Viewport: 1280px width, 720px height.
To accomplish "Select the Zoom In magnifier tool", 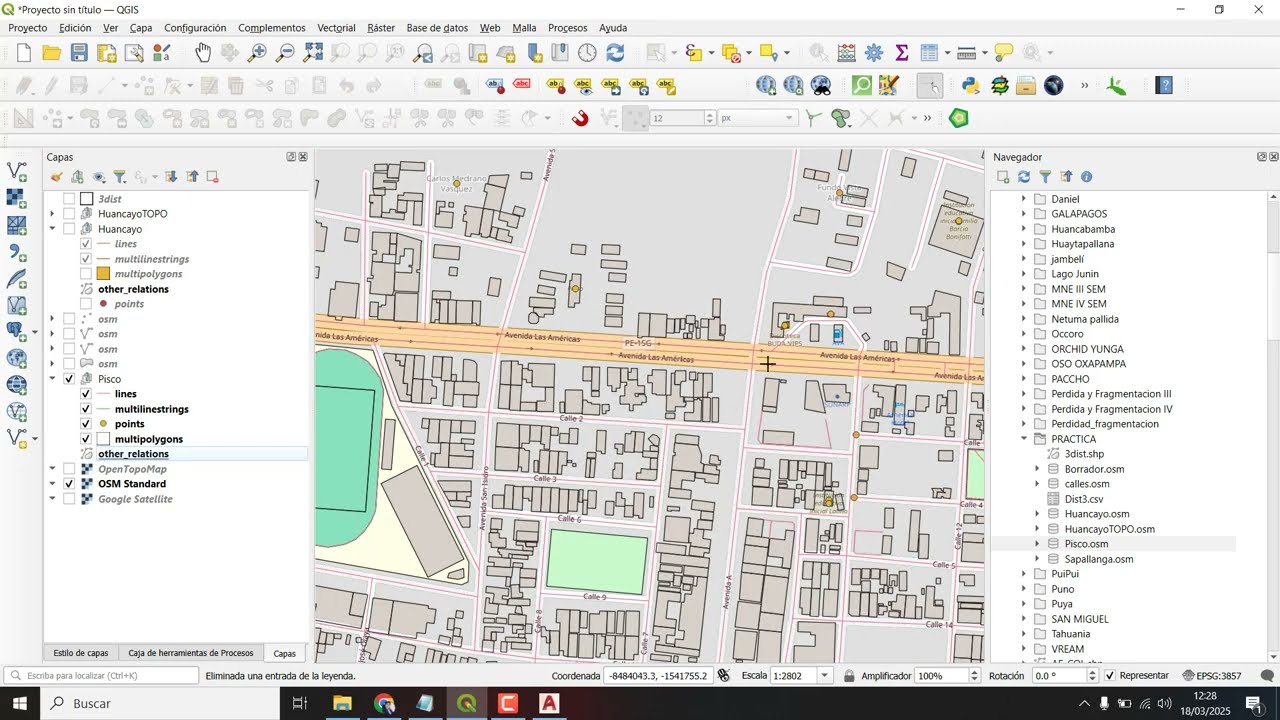I will pos(258,53).
